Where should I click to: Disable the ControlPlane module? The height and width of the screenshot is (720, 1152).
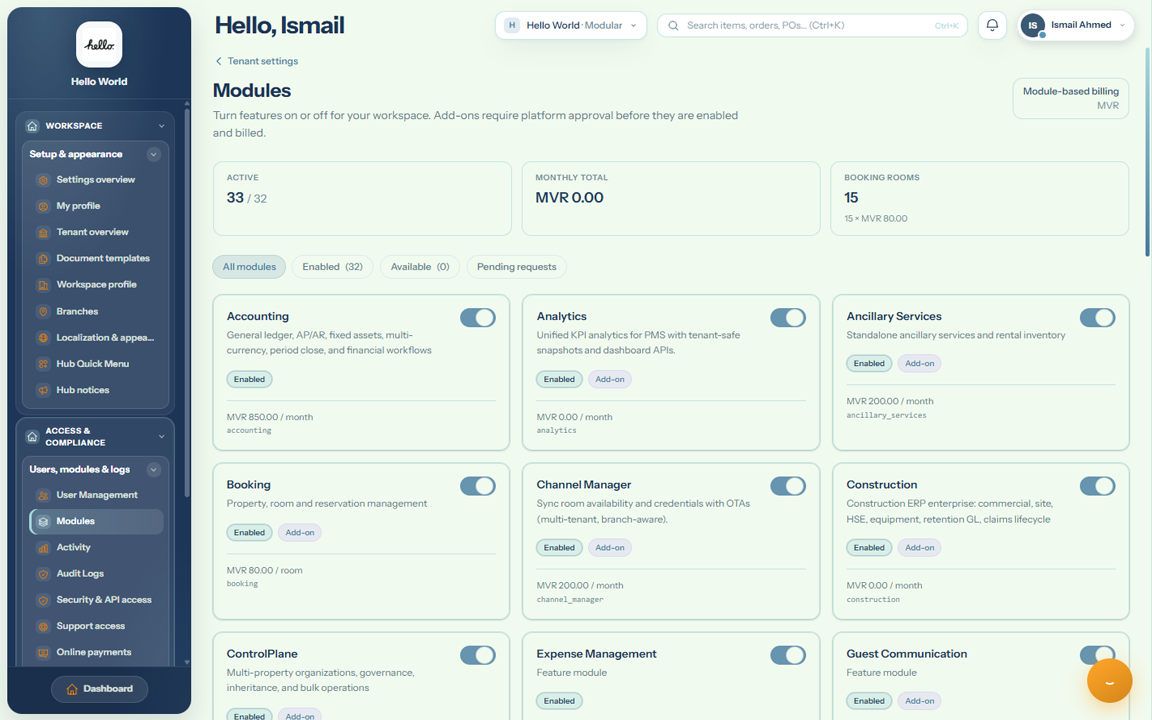(478, 655)
